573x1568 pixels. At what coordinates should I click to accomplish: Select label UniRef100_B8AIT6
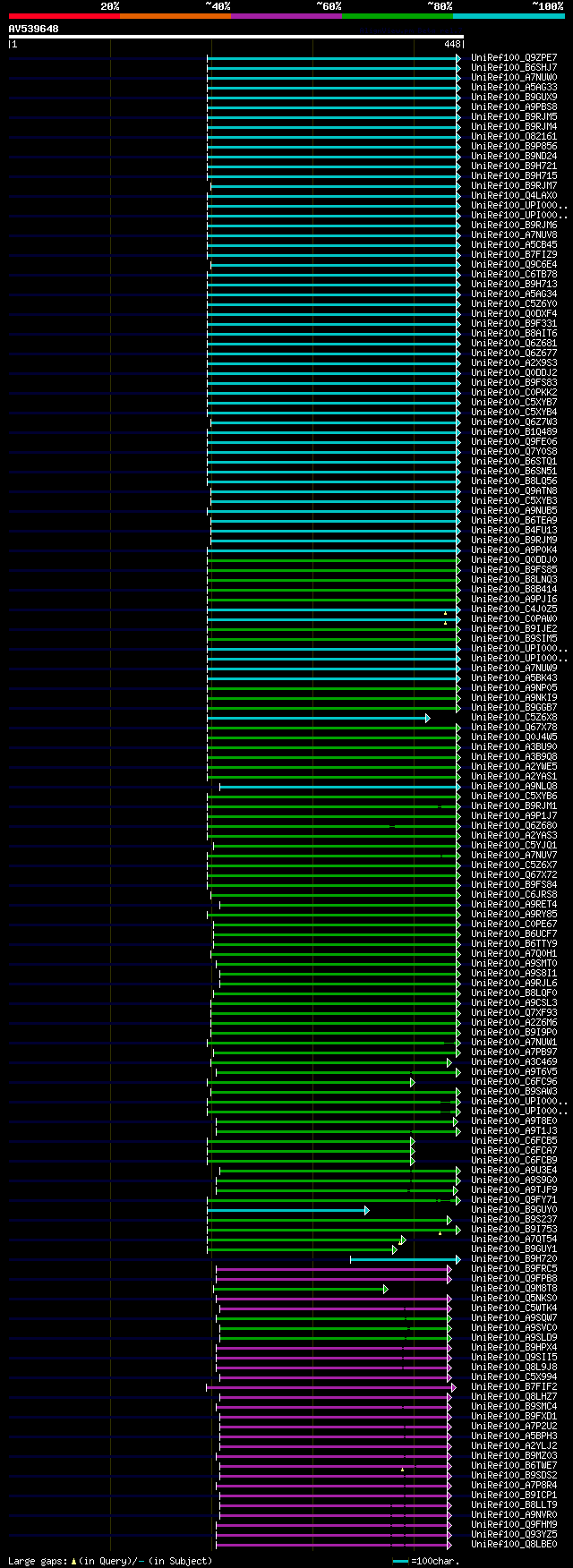514,333
